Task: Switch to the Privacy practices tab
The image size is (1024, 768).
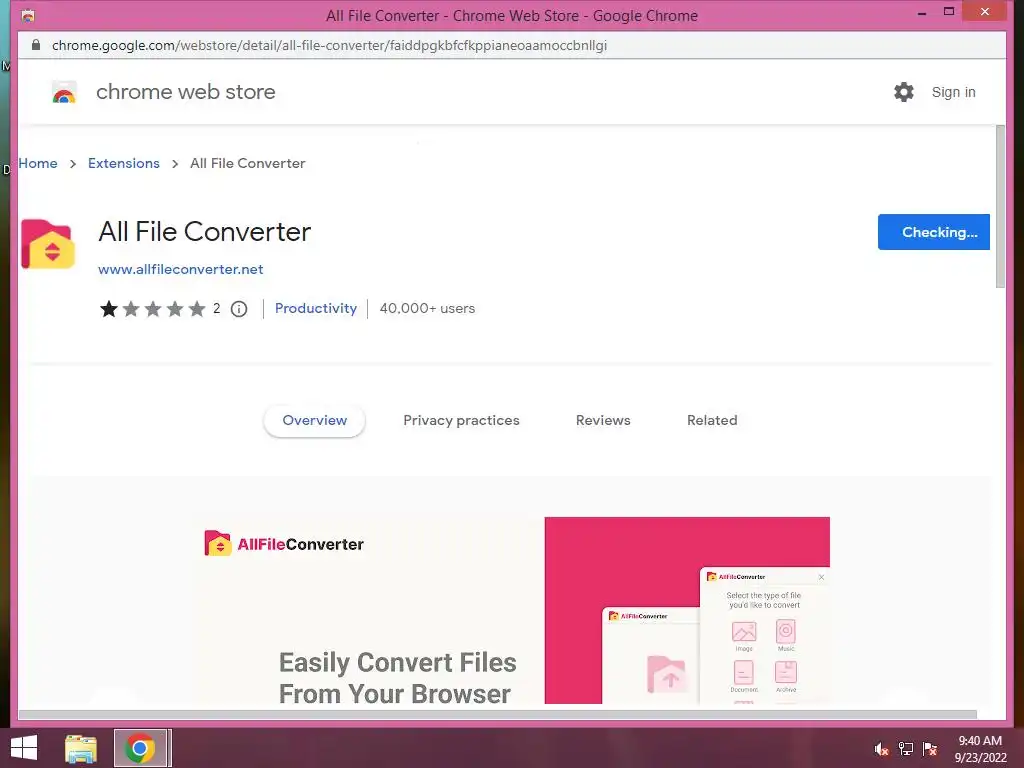Action: (461, 420)
